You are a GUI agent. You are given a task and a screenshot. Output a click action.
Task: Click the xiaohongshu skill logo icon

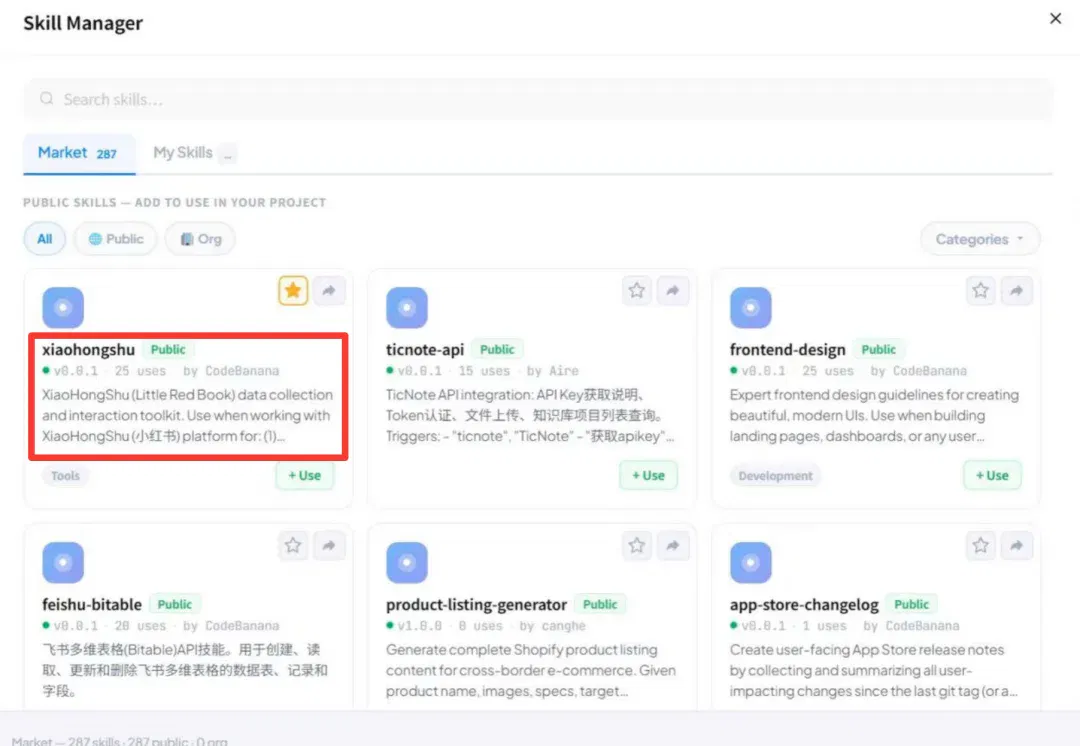(63, 307)
